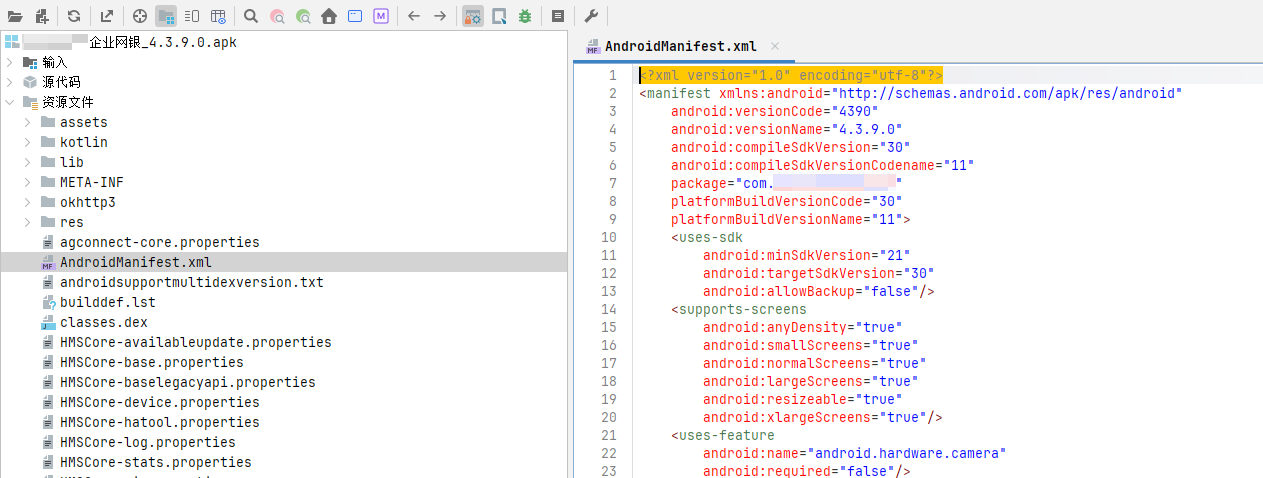Open HMSCore-log.properties
Image resolution: width=1263 pixels, height=478 pixels.
(x=147, y=442)
